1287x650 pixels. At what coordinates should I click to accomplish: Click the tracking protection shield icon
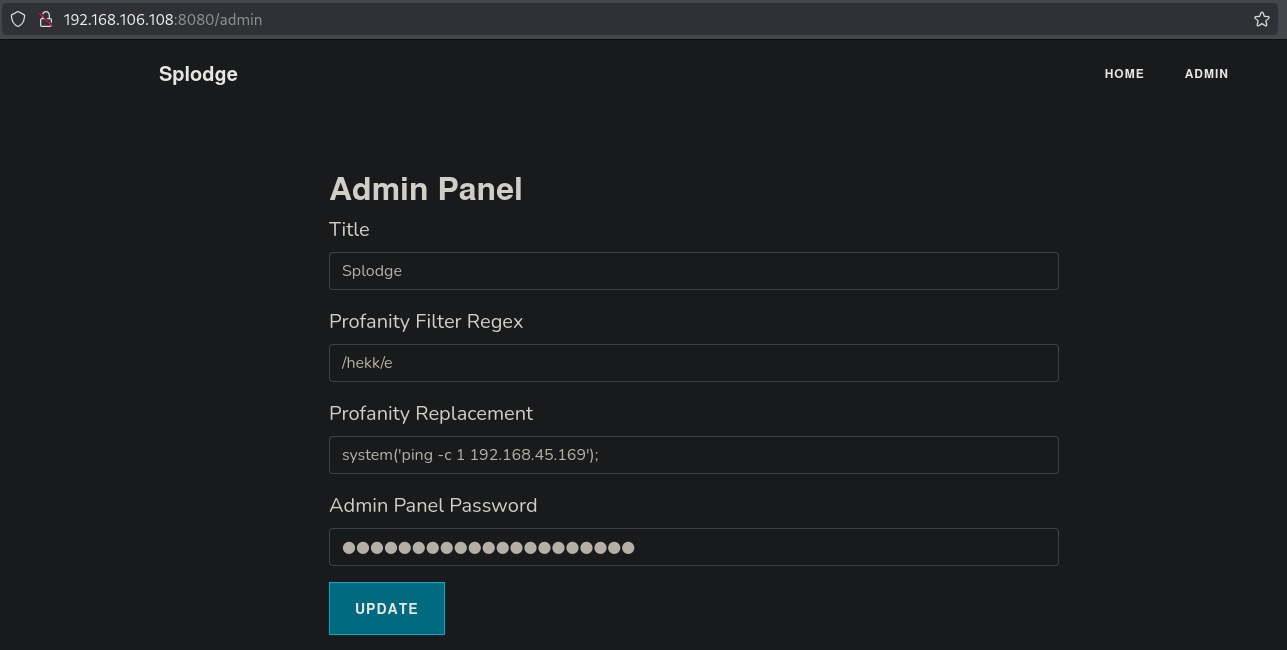click(x=18, y=19)
